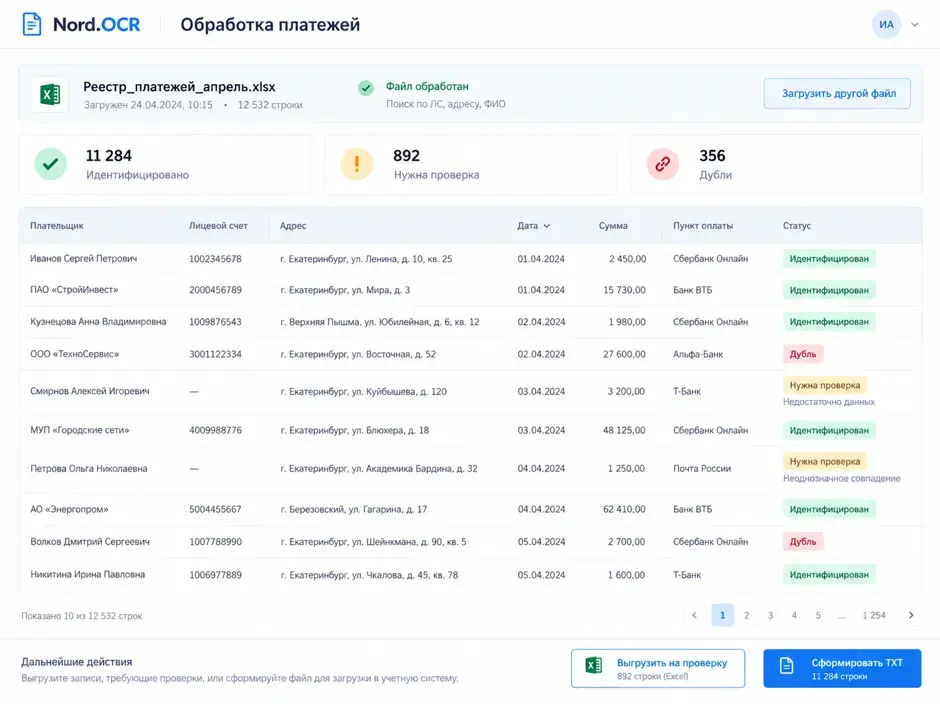The height and width of the screenshot is (704, 940).
Task: Open the 356 Дубли card
Action: click(x=776, y=165)
